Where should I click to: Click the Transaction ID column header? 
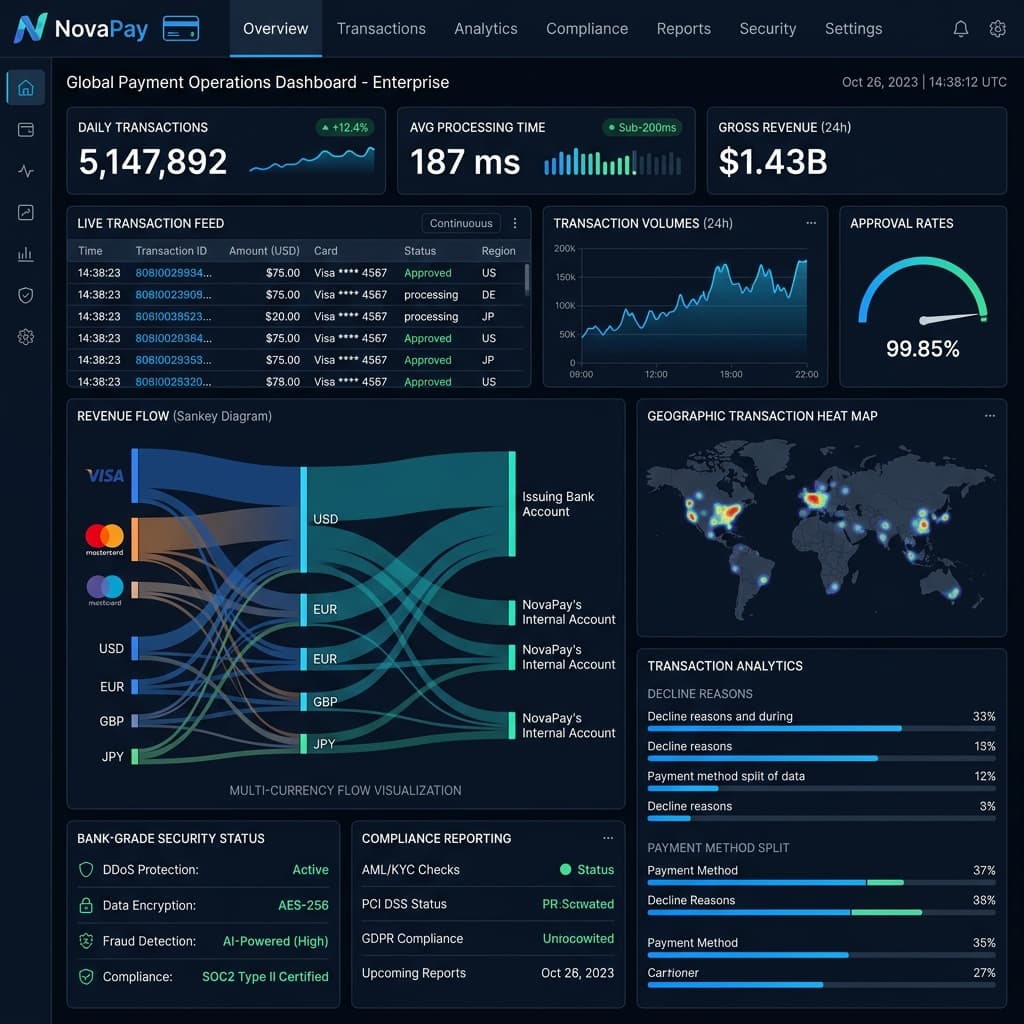point(171,251)
